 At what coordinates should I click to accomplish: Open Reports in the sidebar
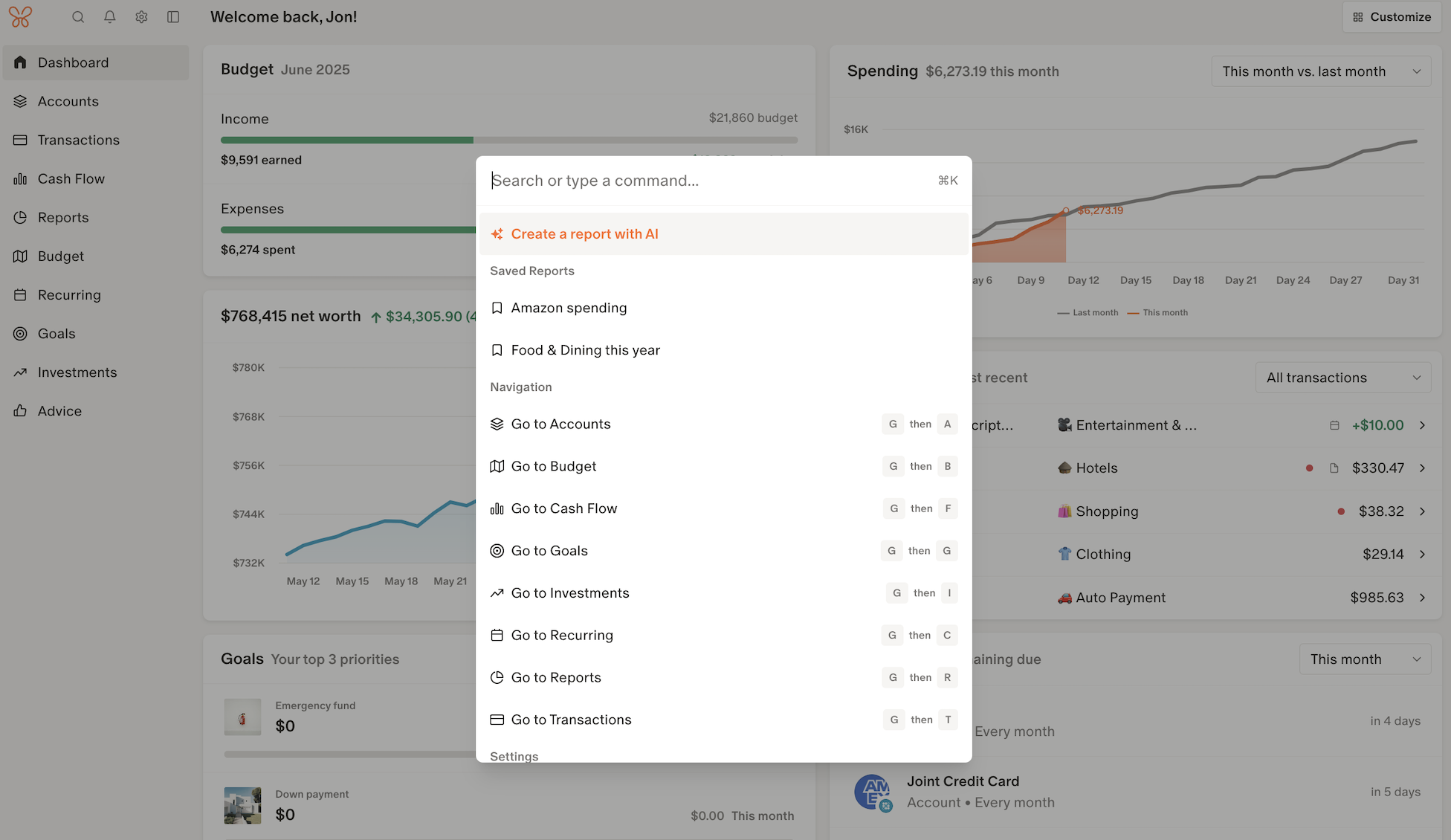click(x=63, y=218)
